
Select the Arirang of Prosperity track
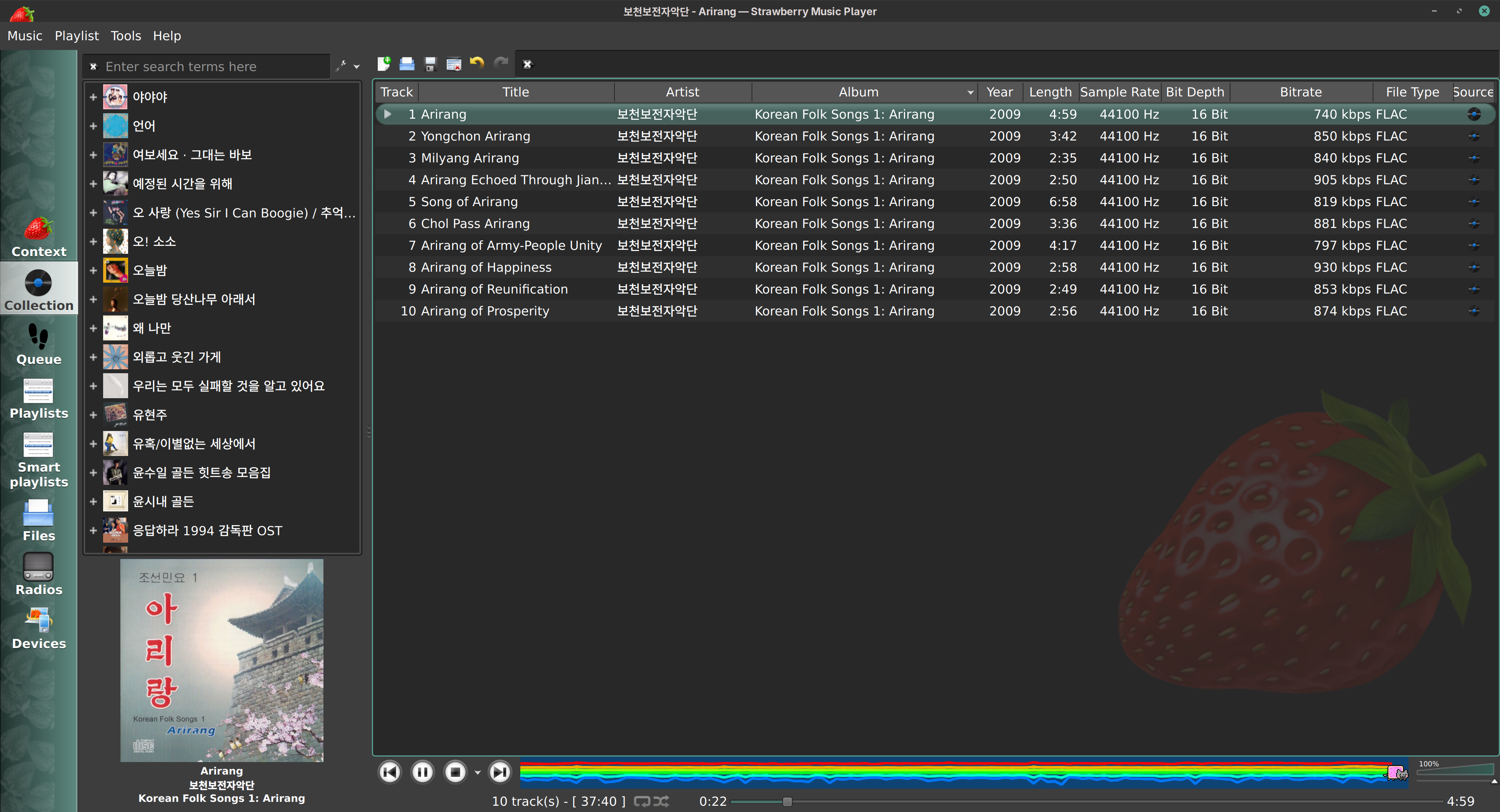[x=935, y=311]
